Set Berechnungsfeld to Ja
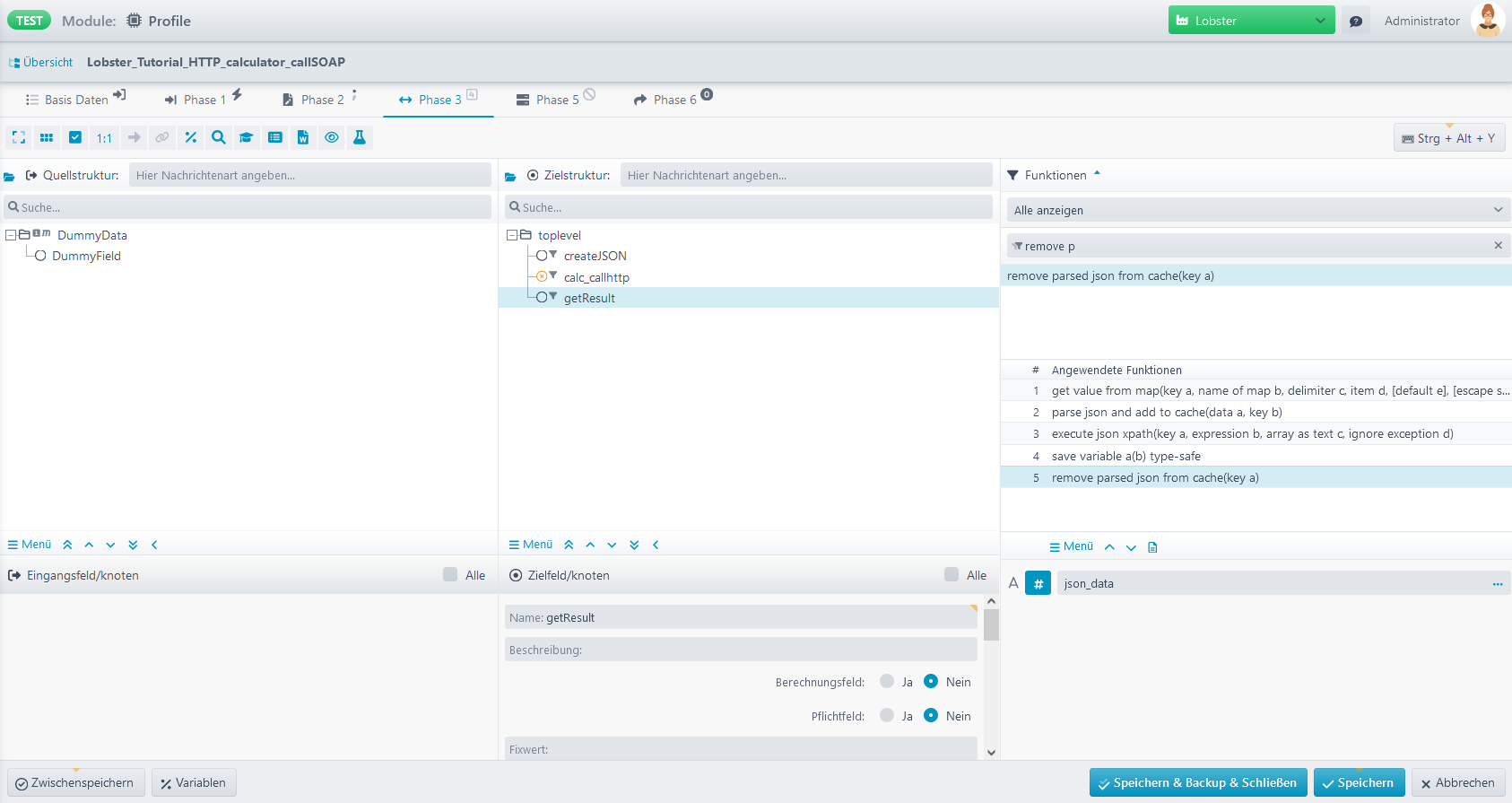The image size is (1512, 803). (x=887, y=681)
